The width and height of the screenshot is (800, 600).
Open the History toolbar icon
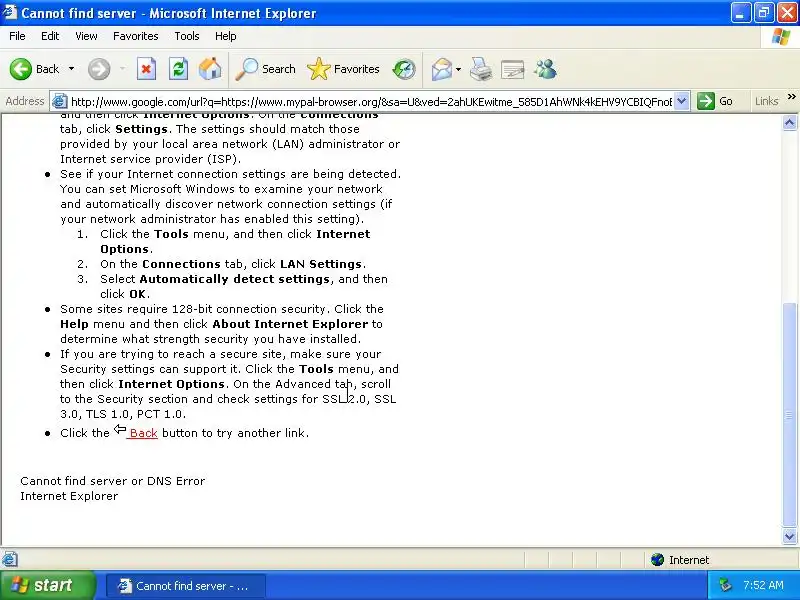coord(404,69)
